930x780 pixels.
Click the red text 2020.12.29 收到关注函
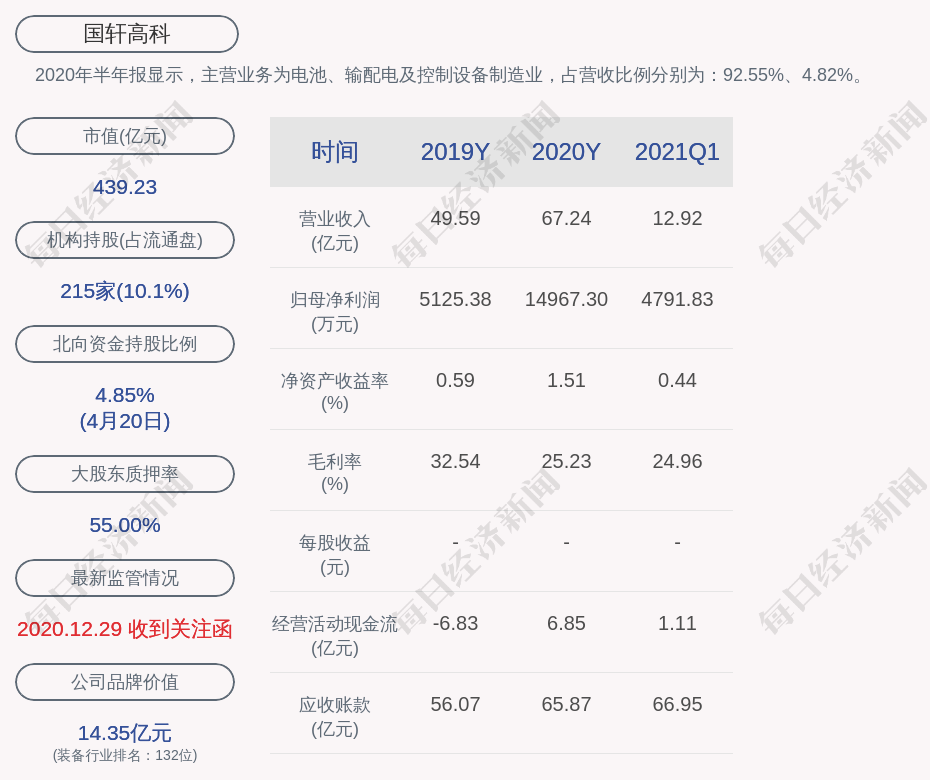coord(125,629)
